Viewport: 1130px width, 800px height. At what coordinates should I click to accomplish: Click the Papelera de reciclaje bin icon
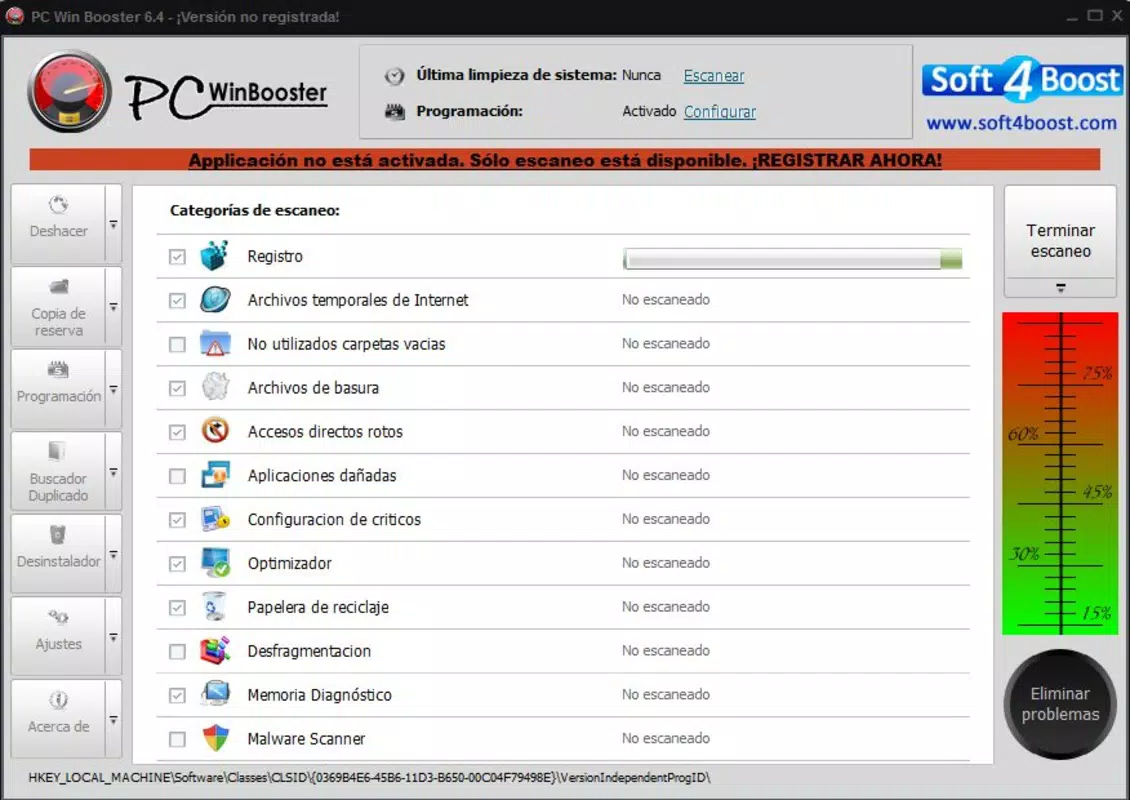click(x=215, y=607)
